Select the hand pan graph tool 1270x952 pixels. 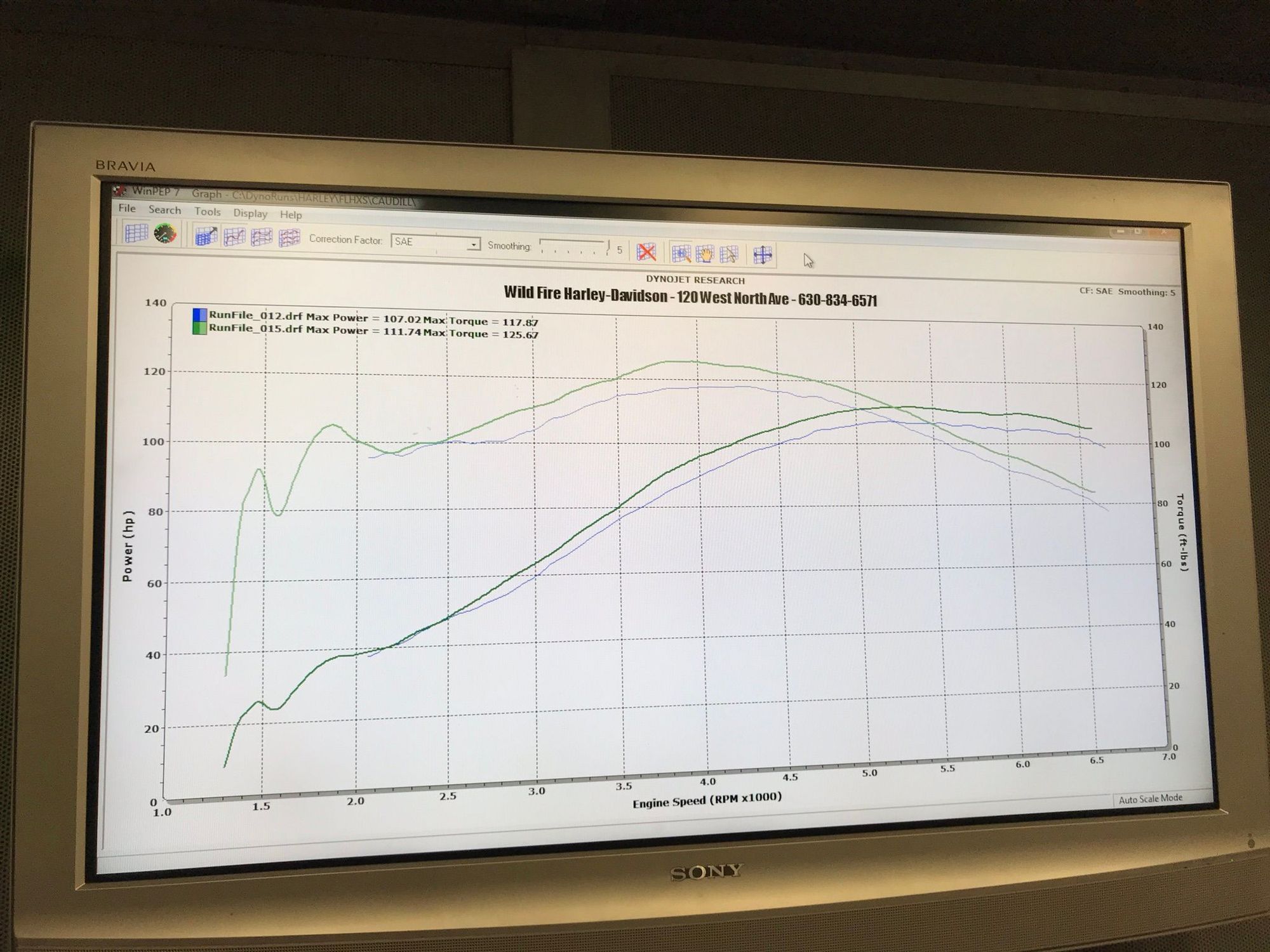tap(705, 255)
